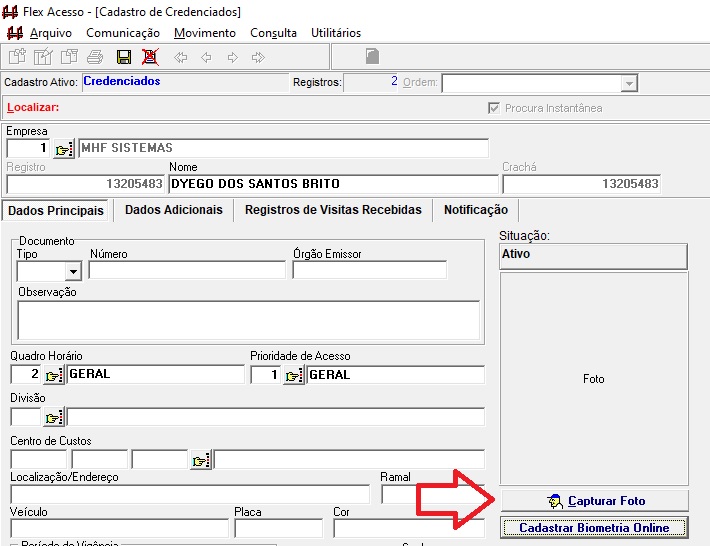Open the Consulta menu
The width and height of the screenshot is (710, 546).
pos(273,33)
